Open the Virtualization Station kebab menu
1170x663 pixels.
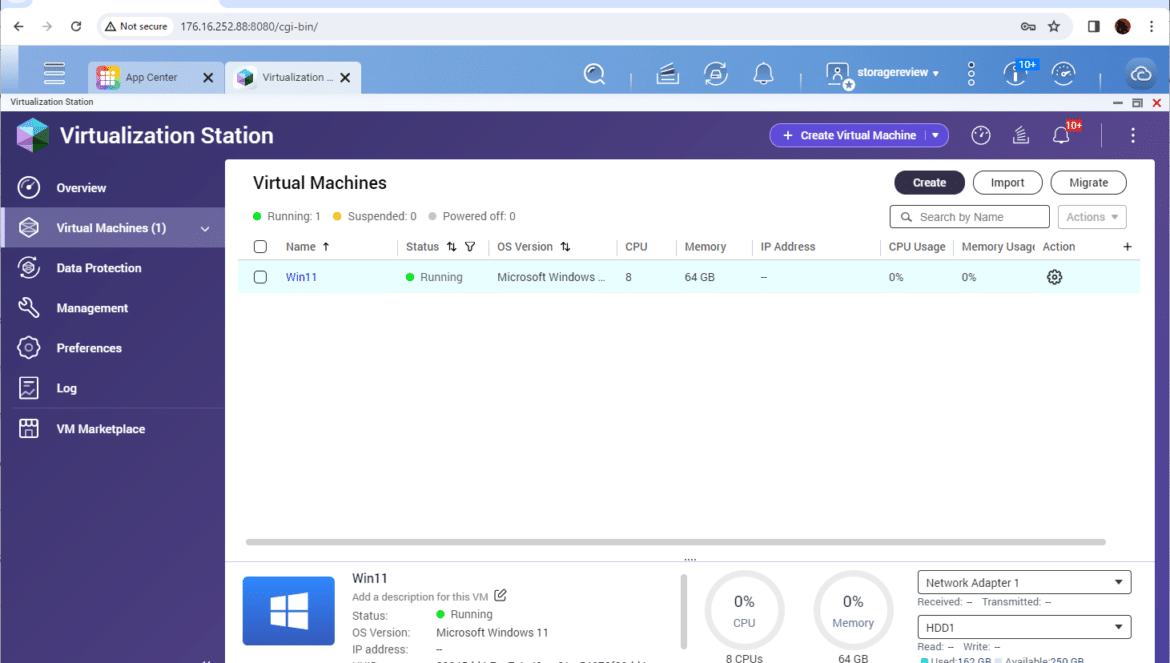point(1133,135)
